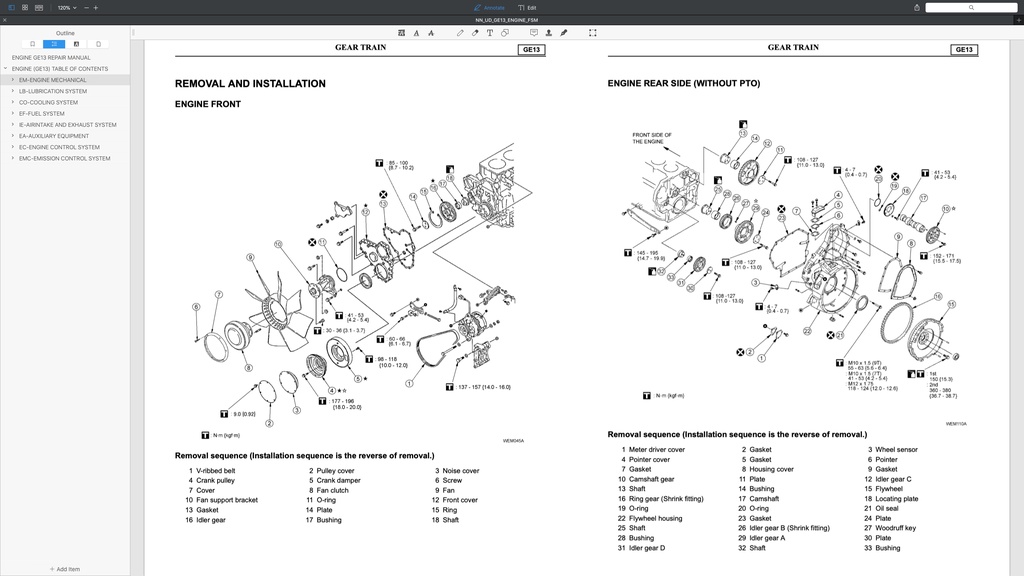Select the Eraser tool
This screenshot has width=1024, height=576.
pos(474,32)
